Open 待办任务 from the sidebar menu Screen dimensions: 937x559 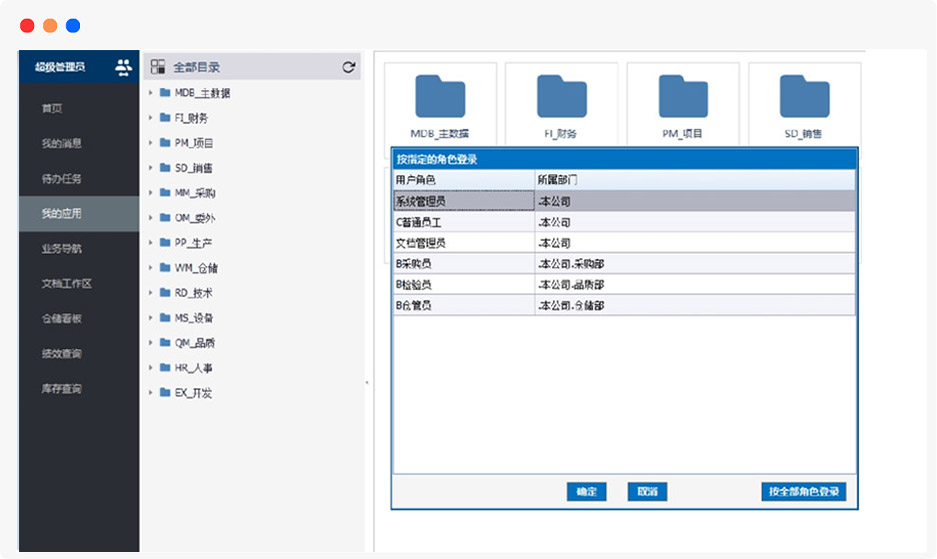[x=61, y=179]
